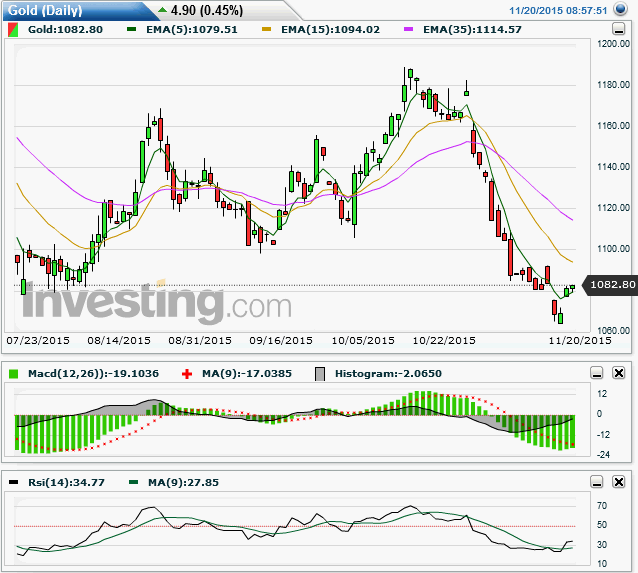Viewport: 638px width, 573px height.
Task: Click the orange EMA(15) legend swatch
Action: point(267,29)
